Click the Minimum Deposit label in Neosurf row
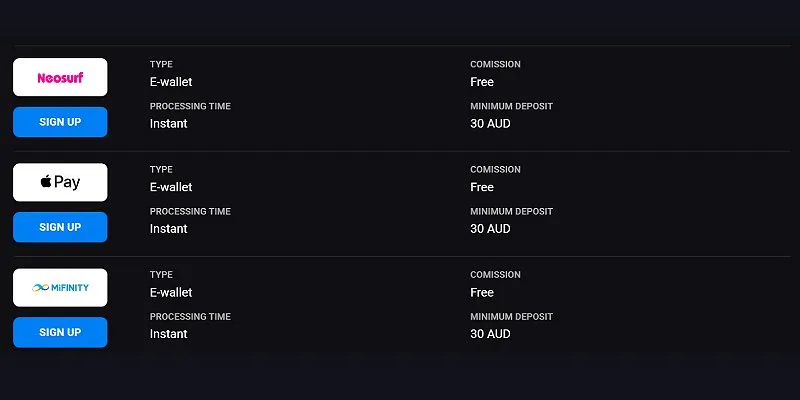 coord(512,106)
